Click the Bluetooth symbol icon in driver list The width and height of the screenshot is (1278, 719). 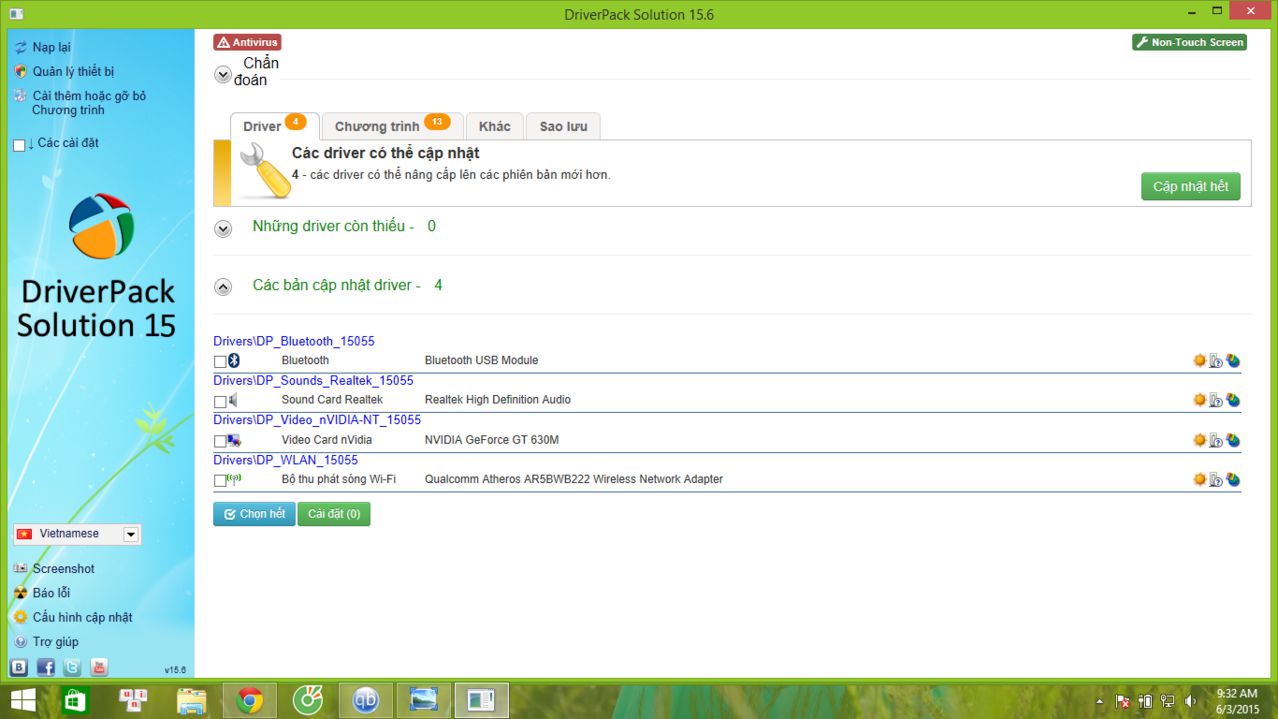[234, 360]
